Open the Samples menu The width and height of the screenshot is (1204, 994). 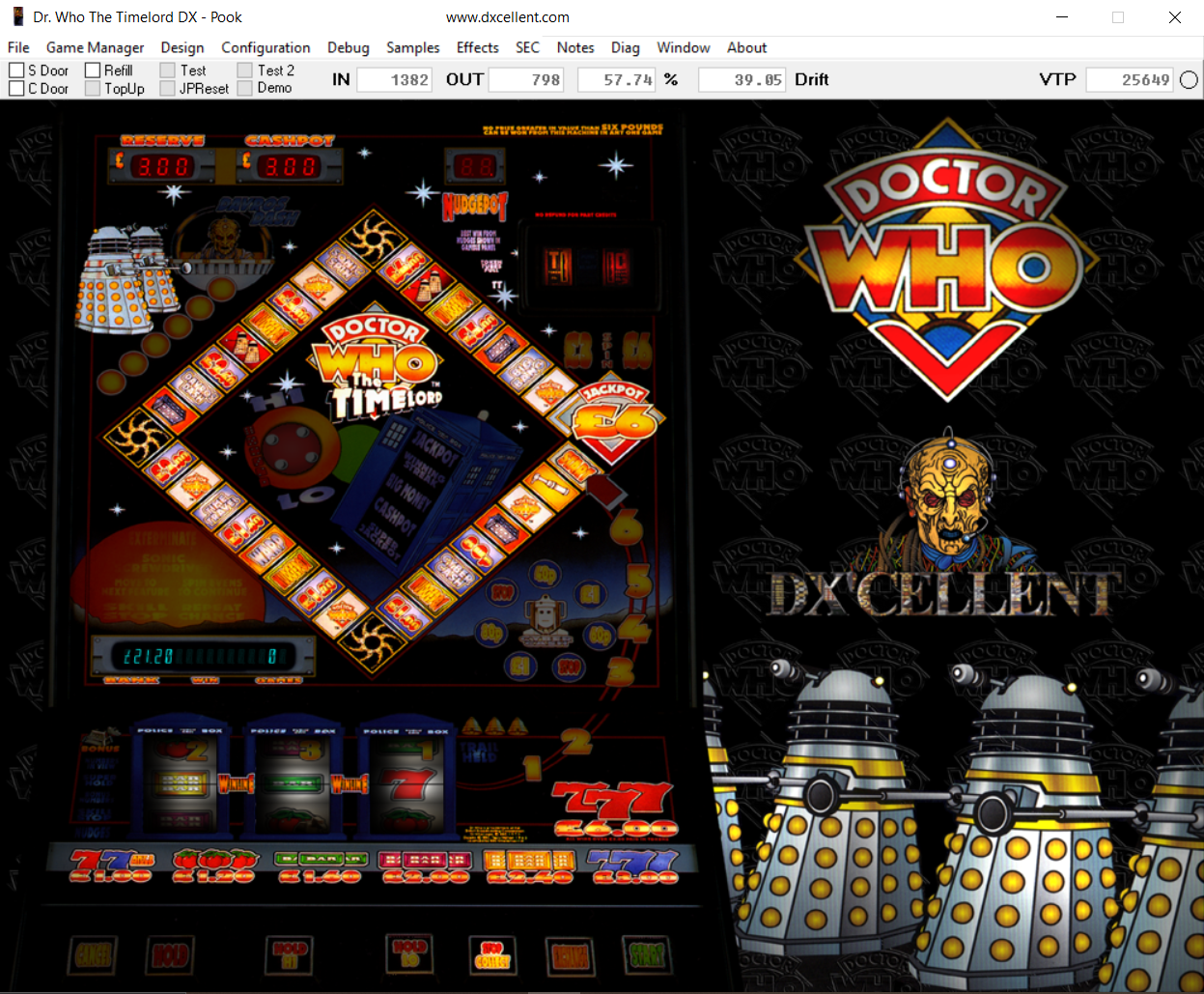coord(412,47)
